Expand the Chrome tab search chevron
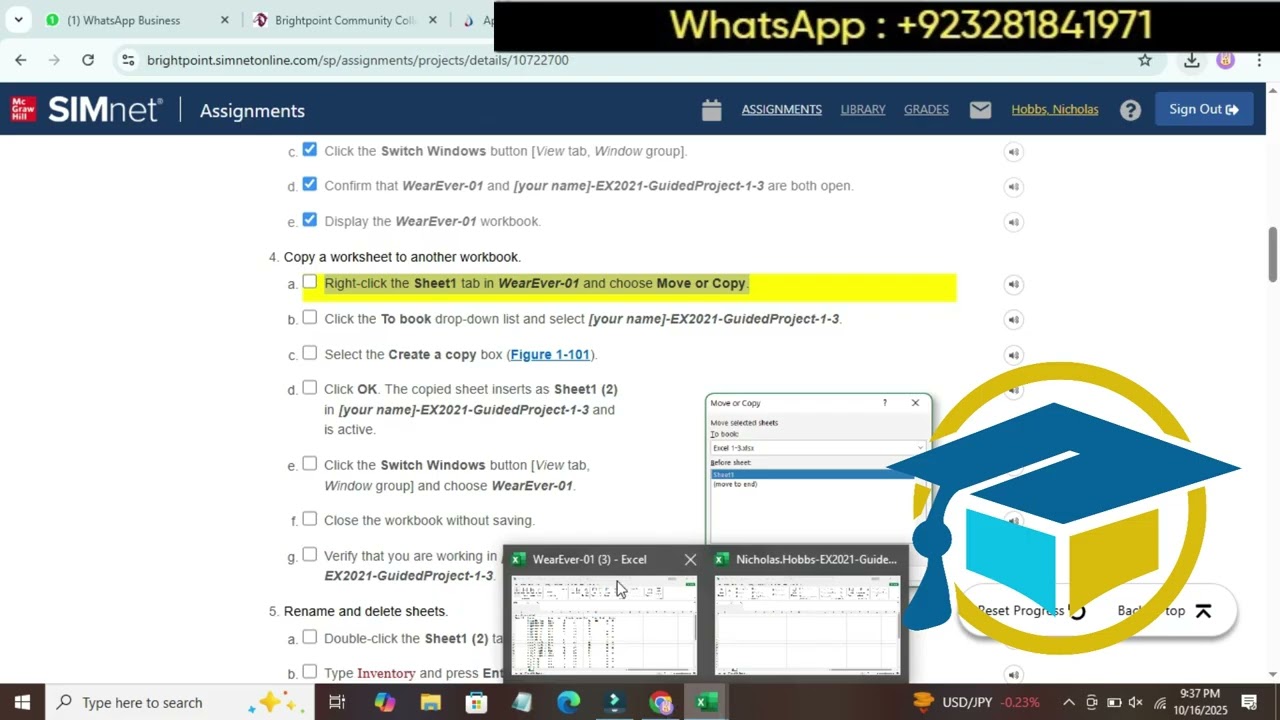Image resolution: width=1280 pixels, height=720 pixels. tap(18, 20)
